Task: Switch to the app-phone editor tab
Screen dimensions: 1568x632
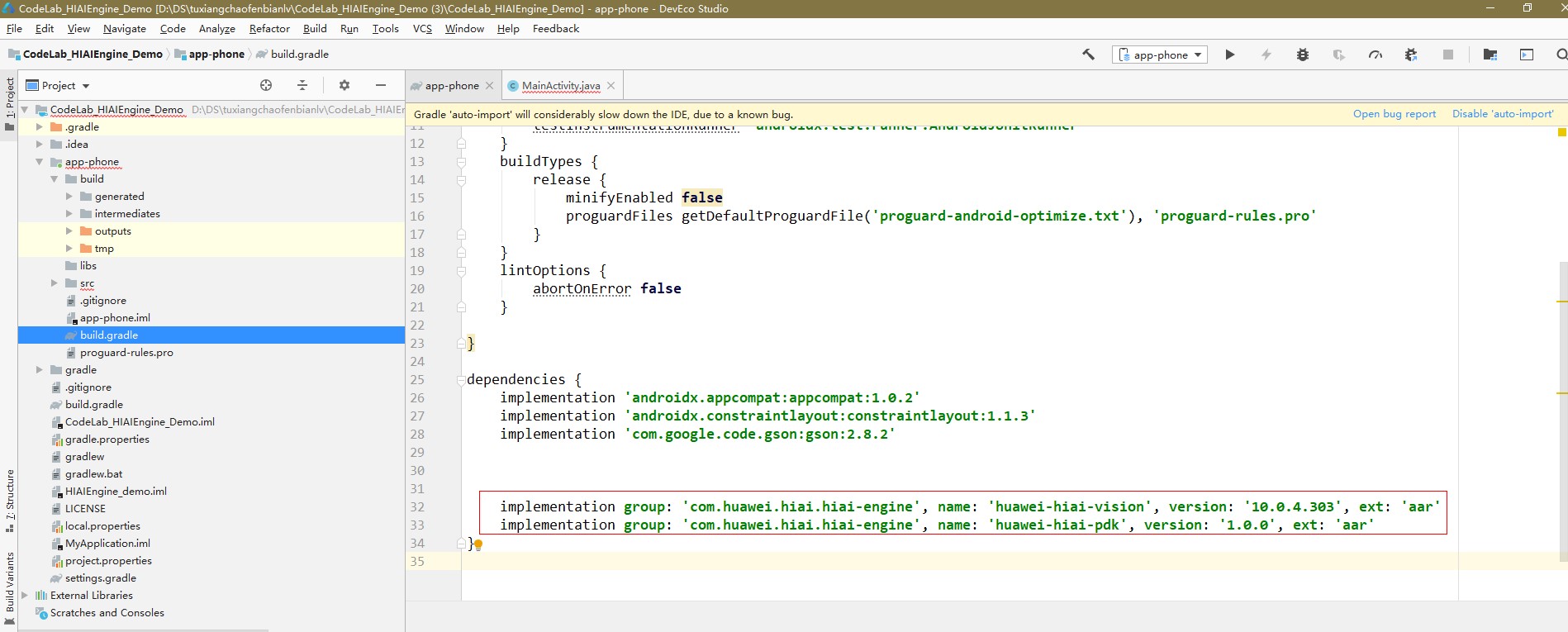Action: 452,86
